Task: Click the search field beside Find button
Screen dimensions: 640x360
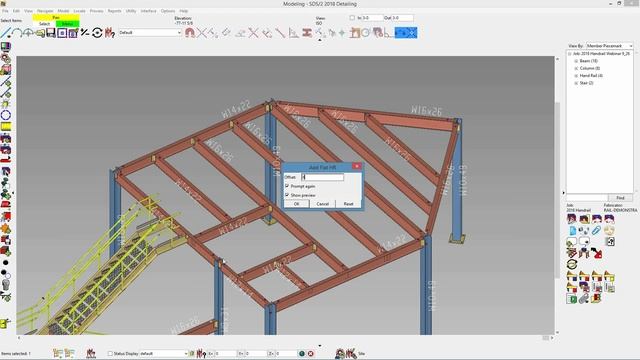Action: (587, 198)
